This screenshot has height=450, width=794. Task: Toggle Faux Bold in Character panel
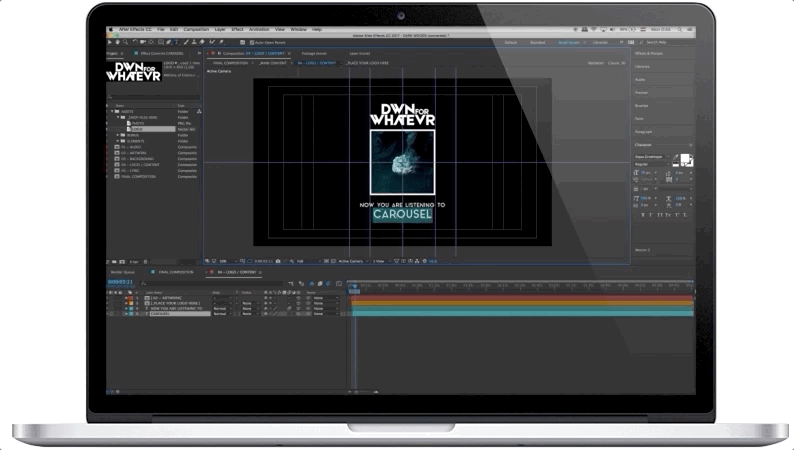pos(643,215)
